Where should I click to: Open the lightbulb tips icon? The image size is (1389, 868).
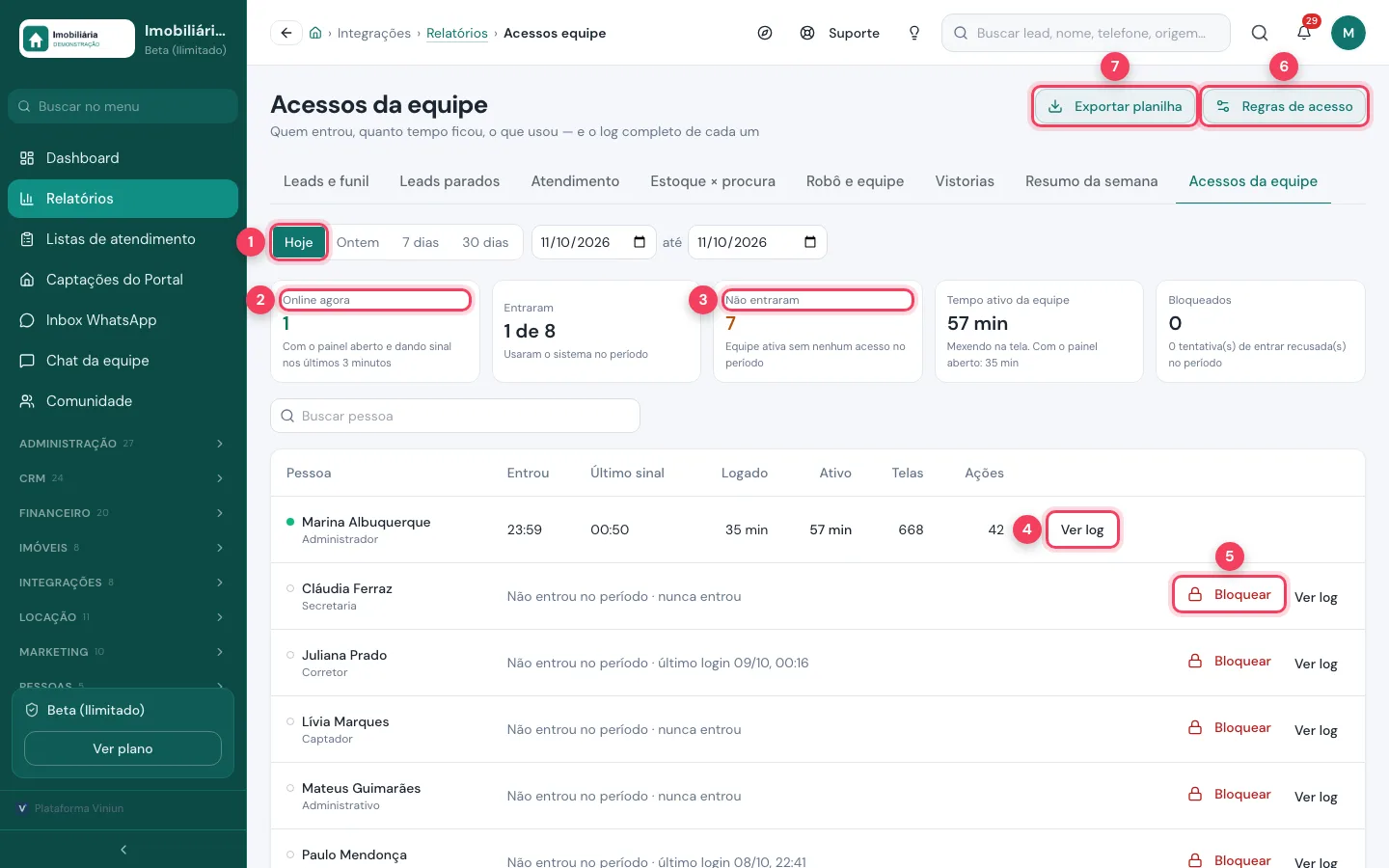[x=914, y=33]
